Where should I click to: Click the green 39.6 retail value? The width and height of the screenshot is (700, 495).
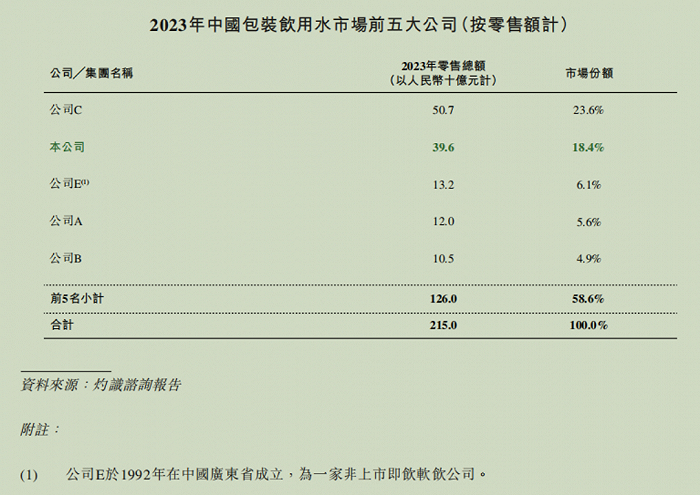click(x=443, y=147)
